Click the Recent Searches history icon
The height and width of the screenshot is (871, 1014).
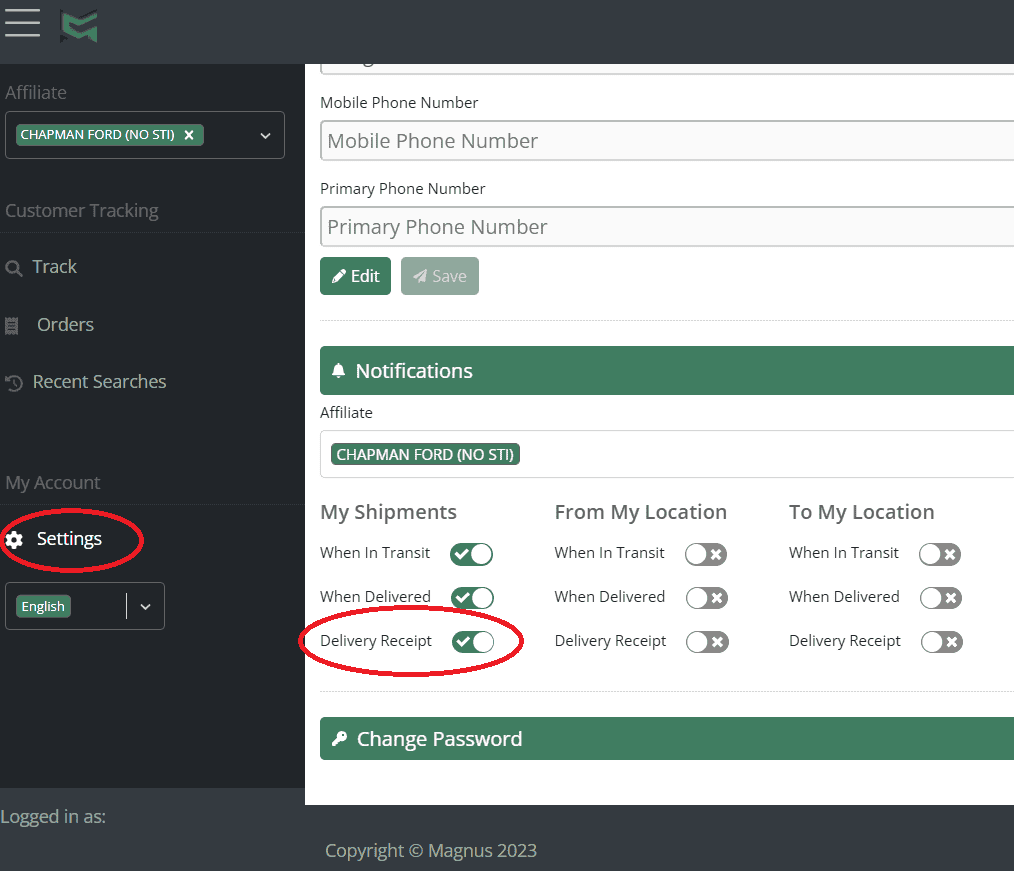[x=14, y=383]
